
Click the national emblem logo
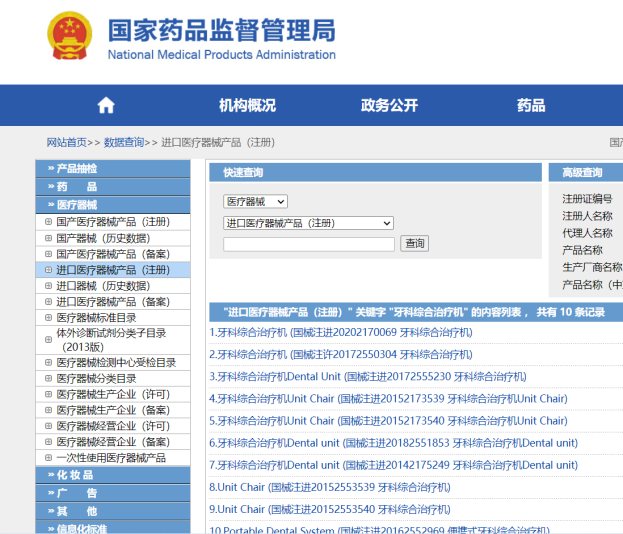[70, 36]
